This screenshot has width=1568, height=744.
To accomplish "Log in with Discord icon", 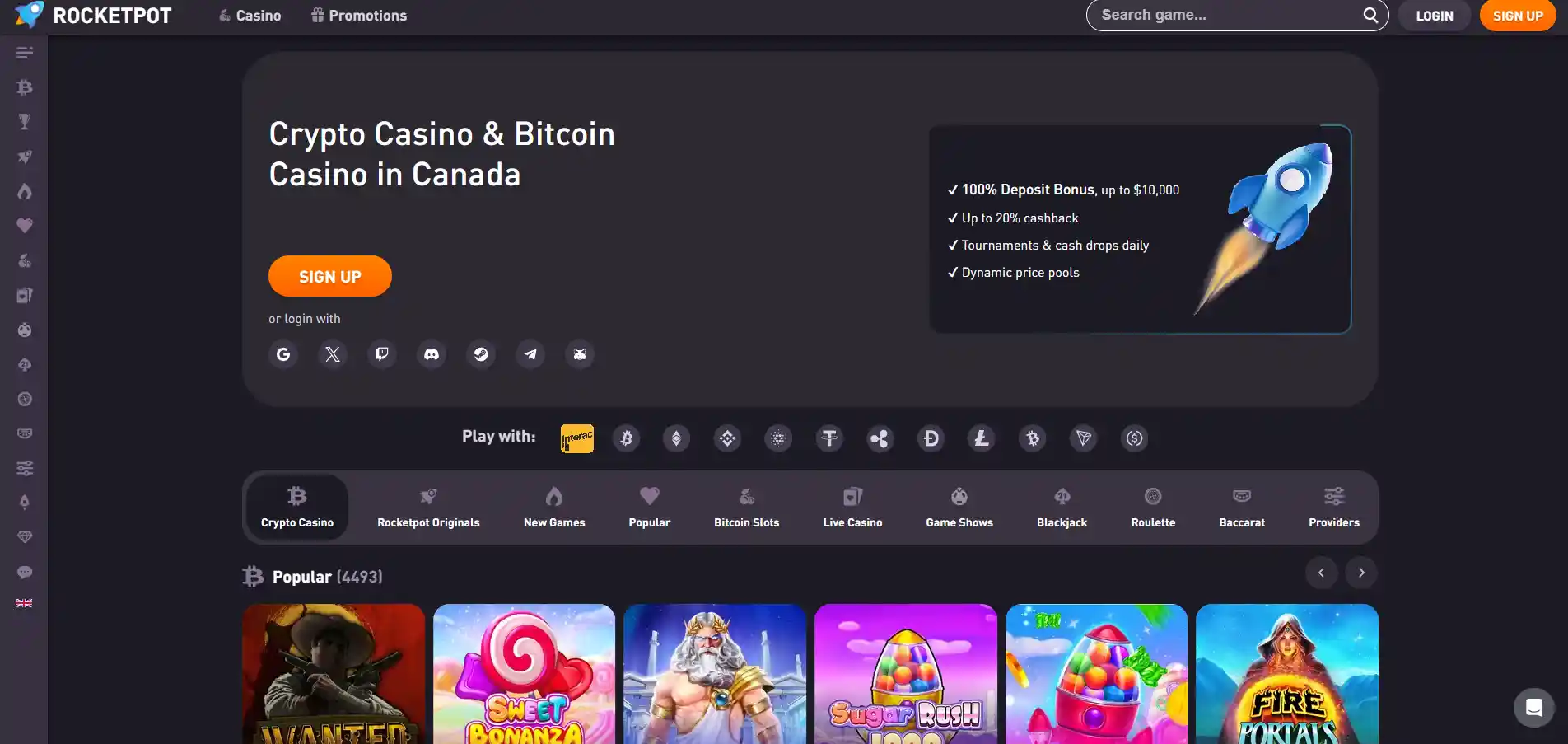I will (x=432, y=354).
